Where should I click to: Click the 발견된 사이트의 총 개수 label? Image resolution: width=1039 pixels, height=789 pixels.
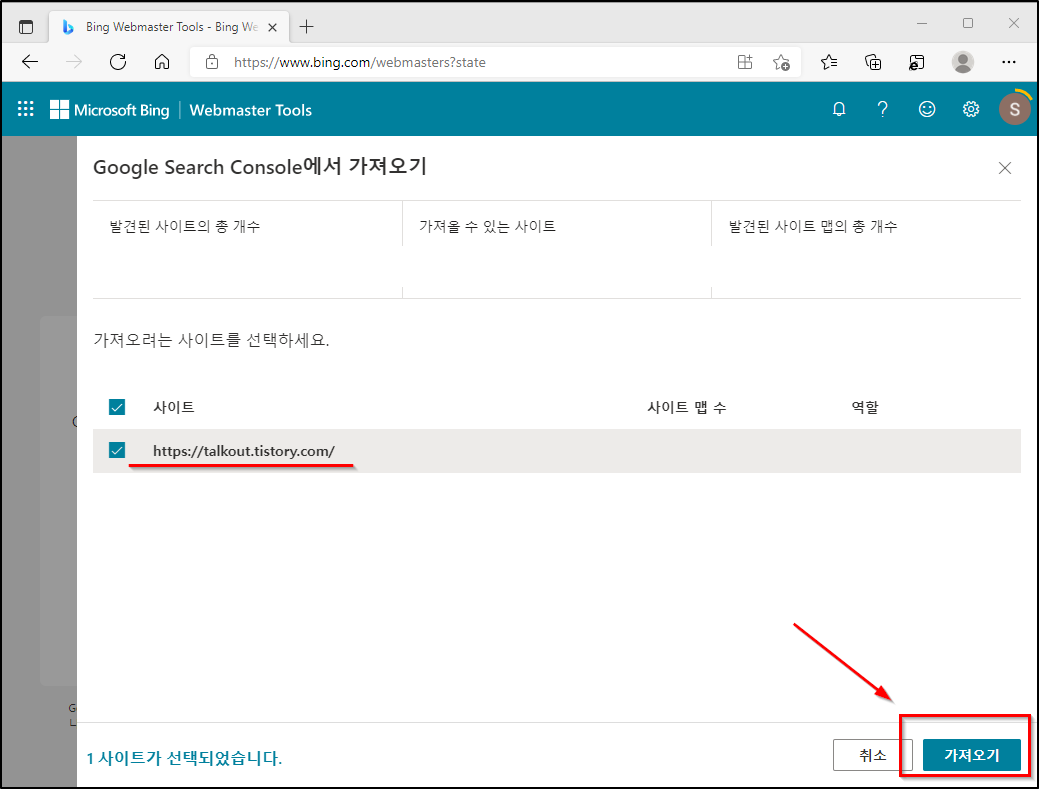tap(185, 227)
